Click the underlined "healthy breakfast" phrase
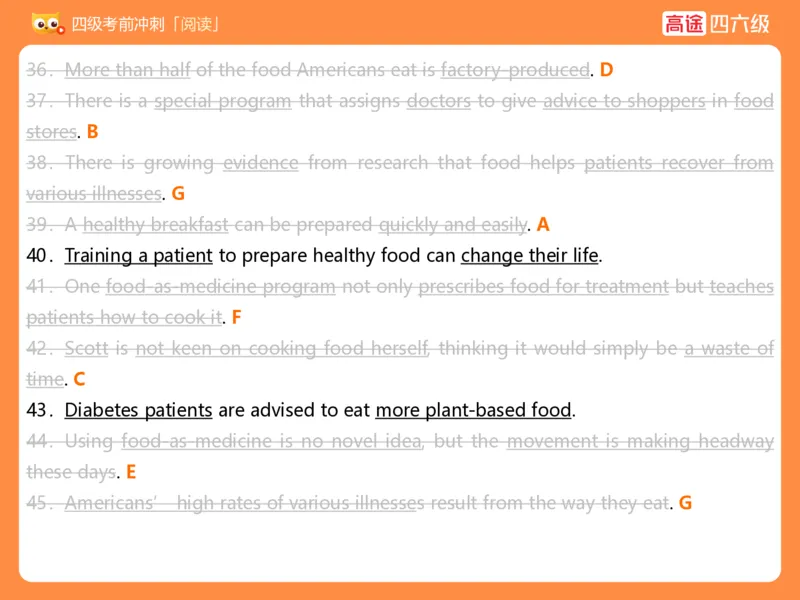This screenshot has width=800, height=600. tap(156, 224)
